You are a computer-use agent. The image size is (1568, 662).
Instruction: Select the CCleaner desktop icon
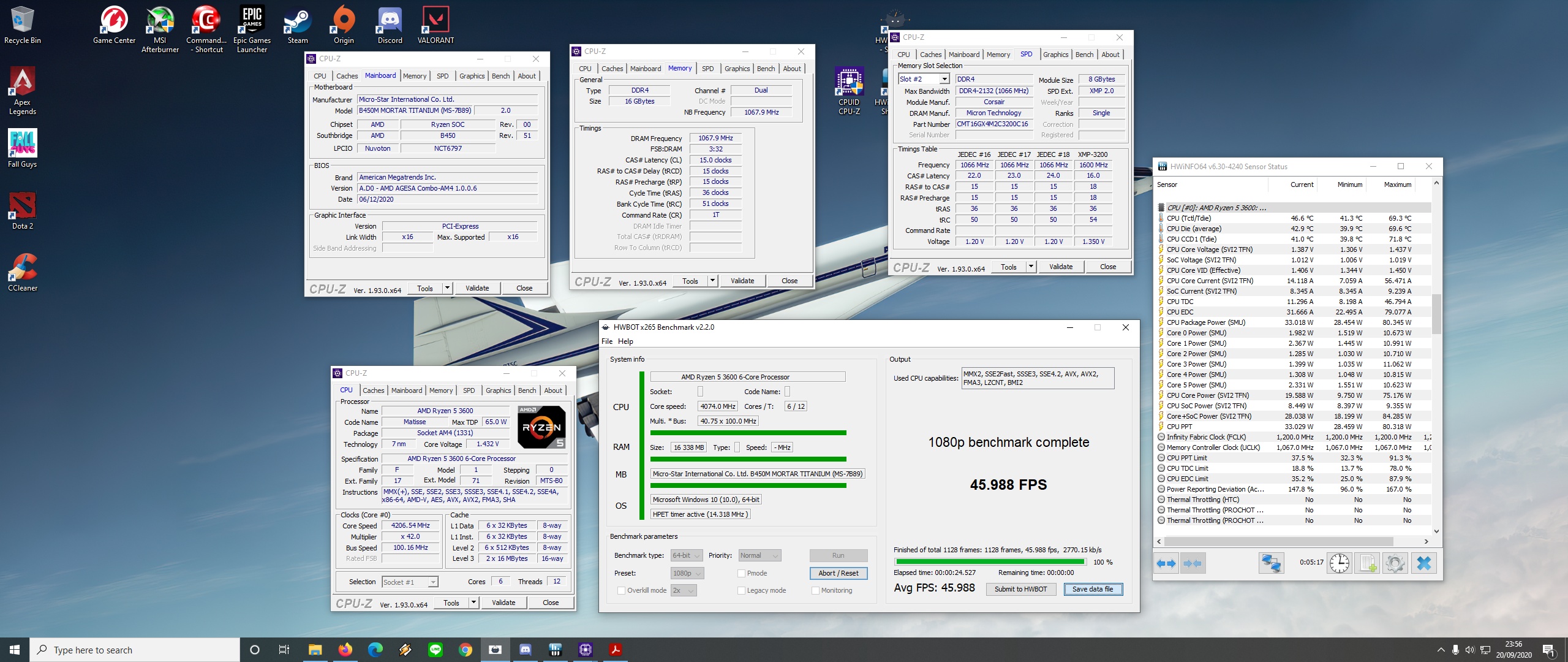coord(23,272)
